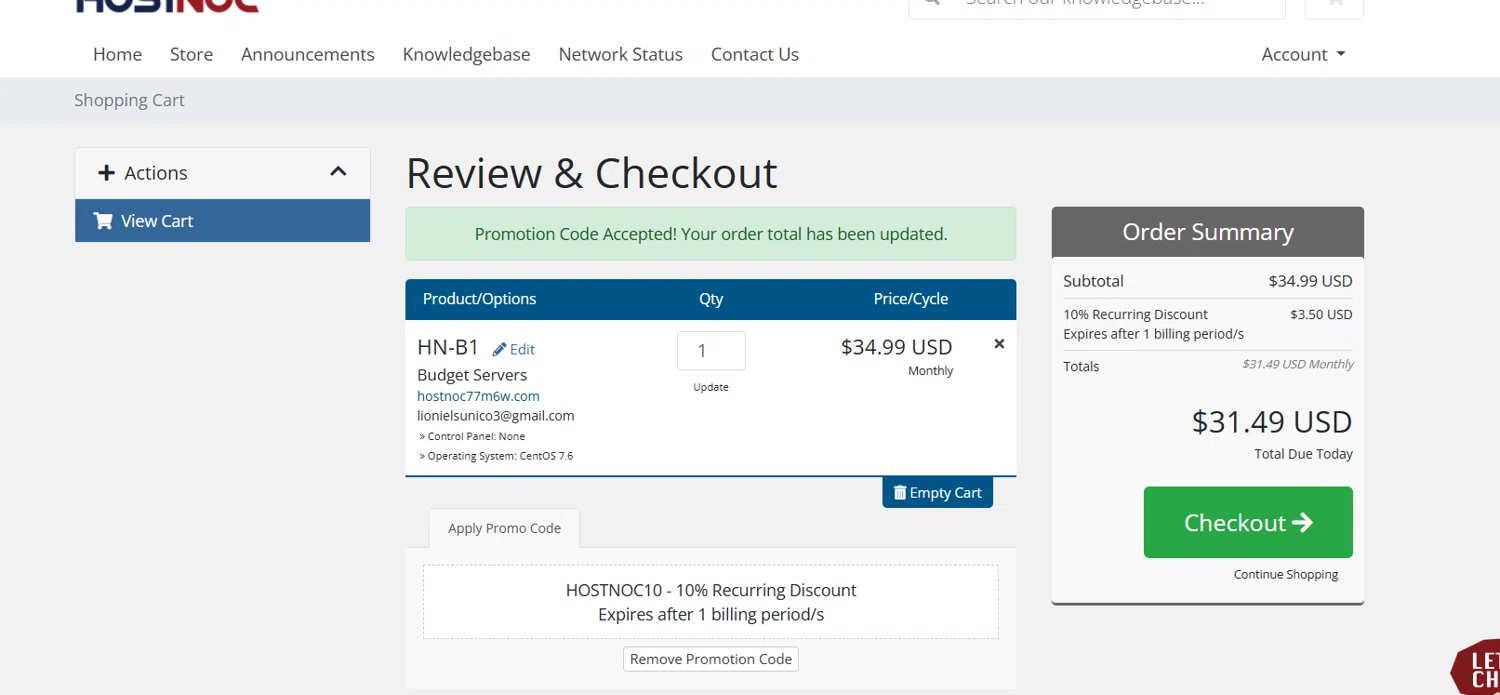Click the trash icon on Empty Cart
Screen dimensions: 1500x695
coord(899,492)
